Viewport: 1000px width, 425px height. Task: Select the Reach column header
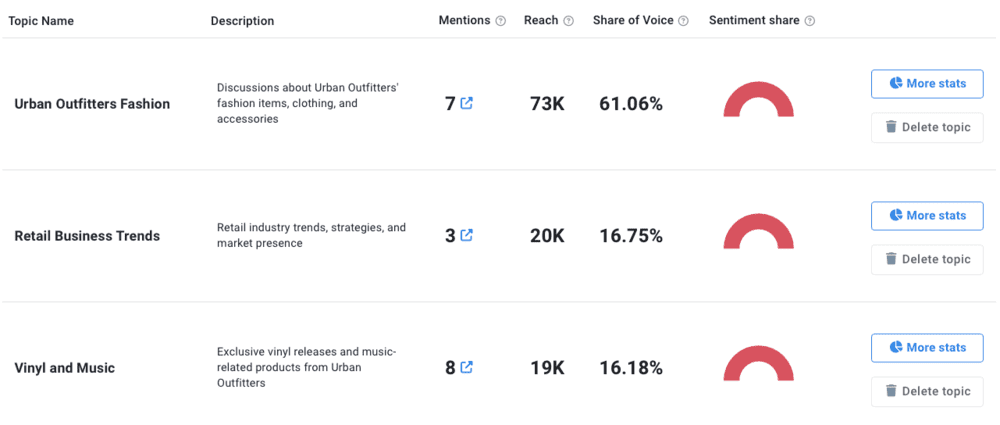pos(541,20)
